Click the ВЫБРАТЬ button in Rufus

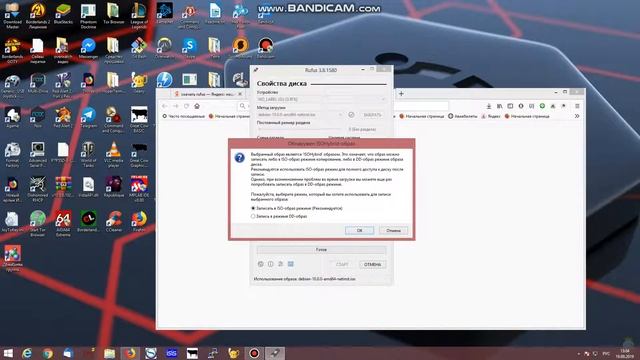pyautogui.click(x=372, y=115)
